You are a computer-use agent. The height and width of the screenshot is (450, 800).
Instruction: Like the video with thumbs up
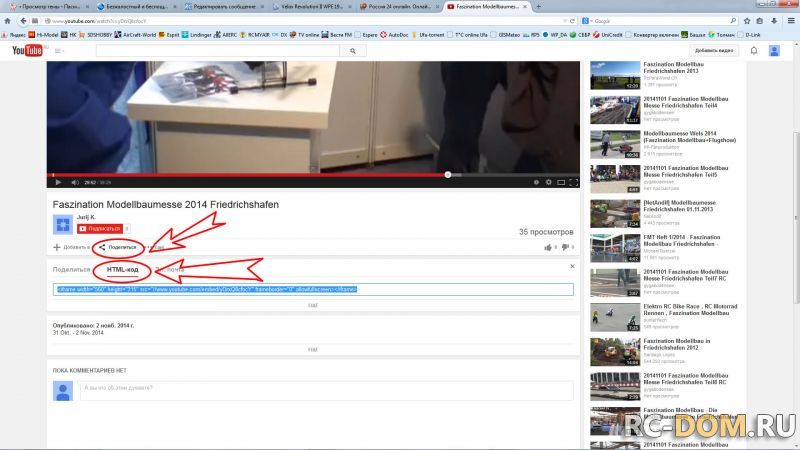pos(550,247)
